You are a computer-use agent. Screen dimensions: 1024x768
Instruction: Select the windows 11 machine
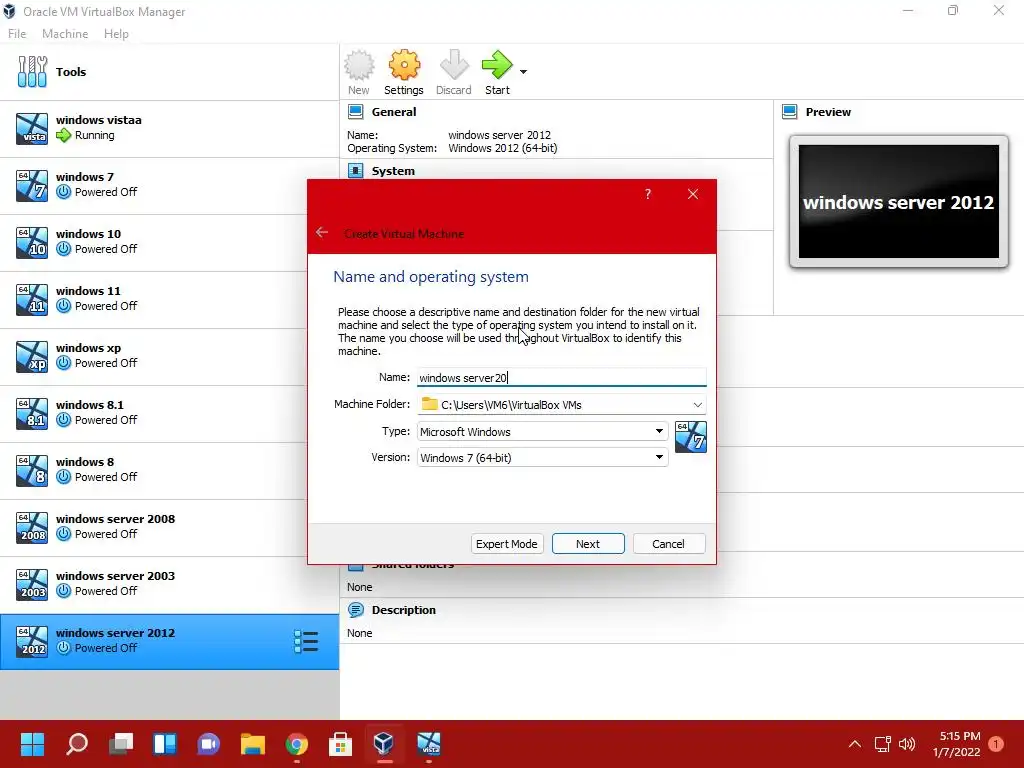tap(169, 299)
